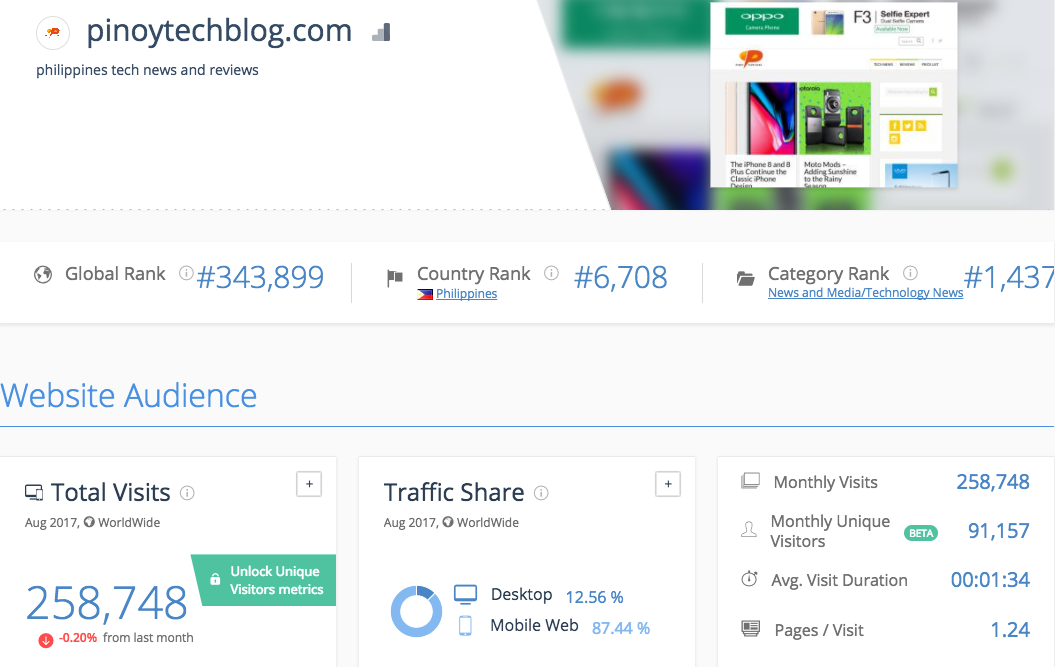Open the Category Rank info tooltip icon
This screenshot has width=1055, height=667.
pos(910,273)
